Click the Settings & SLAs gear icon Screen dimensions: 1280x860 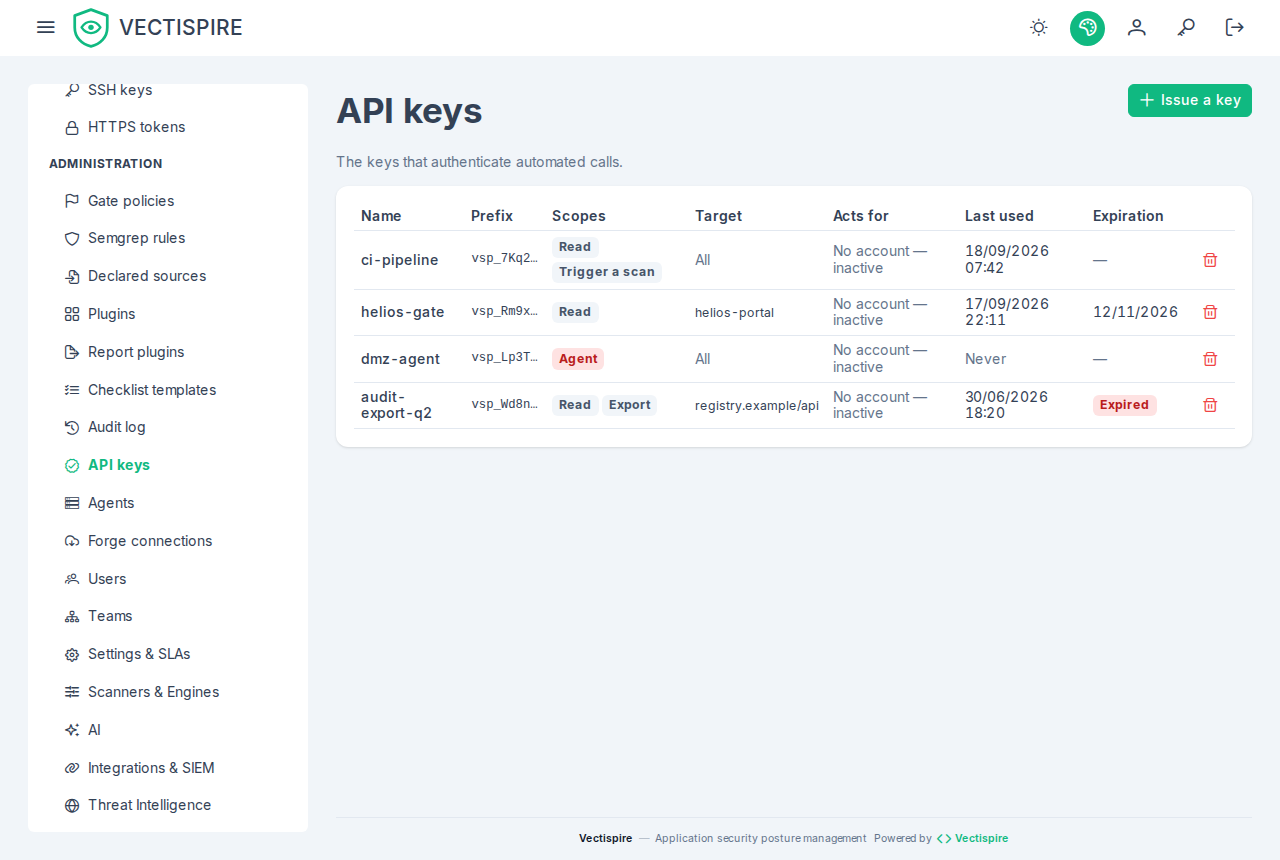pos(72,655)
